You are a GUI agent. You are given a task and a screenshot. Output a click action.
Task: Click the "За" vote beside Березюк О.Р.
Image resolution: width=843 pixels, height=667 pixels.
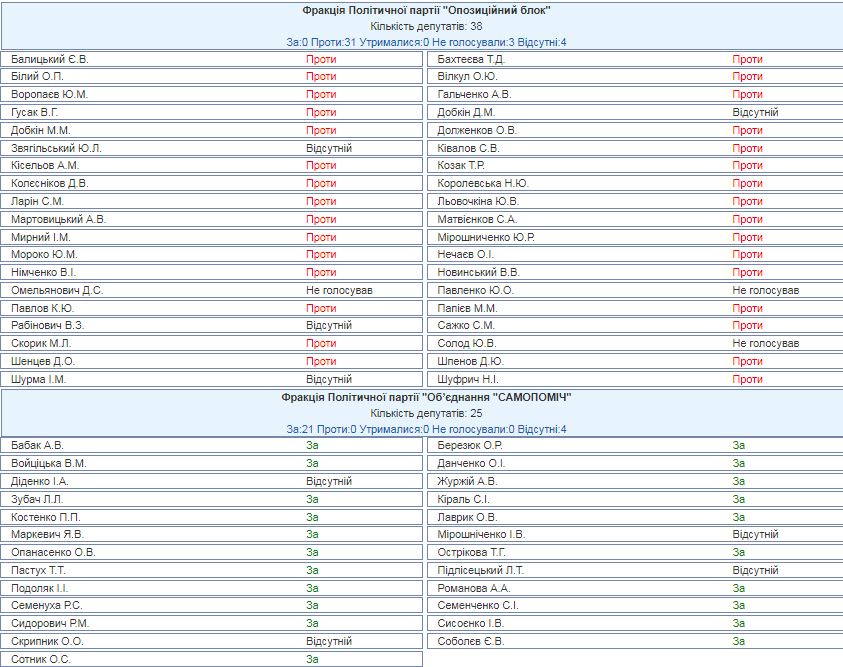coord(739,445)
